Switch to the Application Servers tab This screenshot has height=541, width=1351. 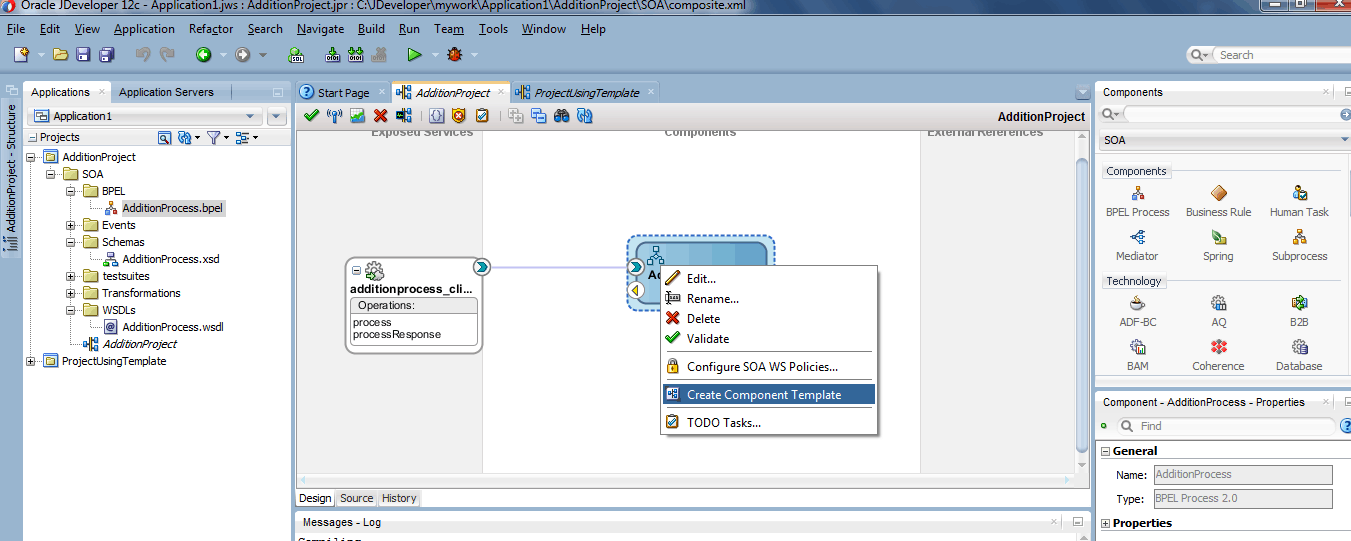pos(166,92)
